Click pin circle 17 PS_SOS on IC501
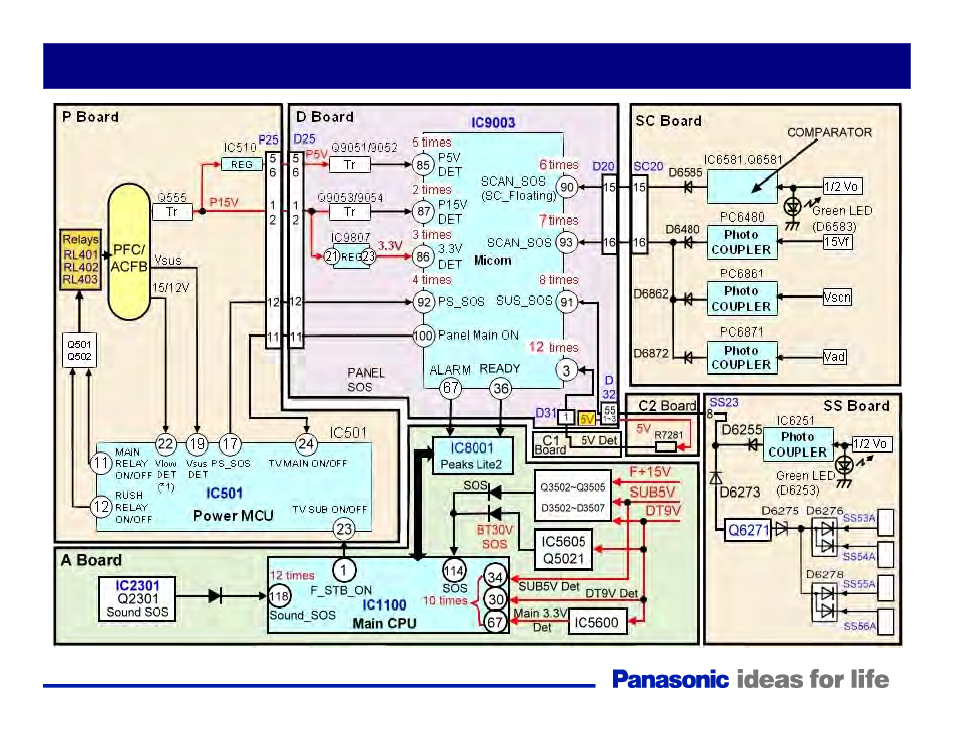The image size is (954, 737). (x=230, y=444)
